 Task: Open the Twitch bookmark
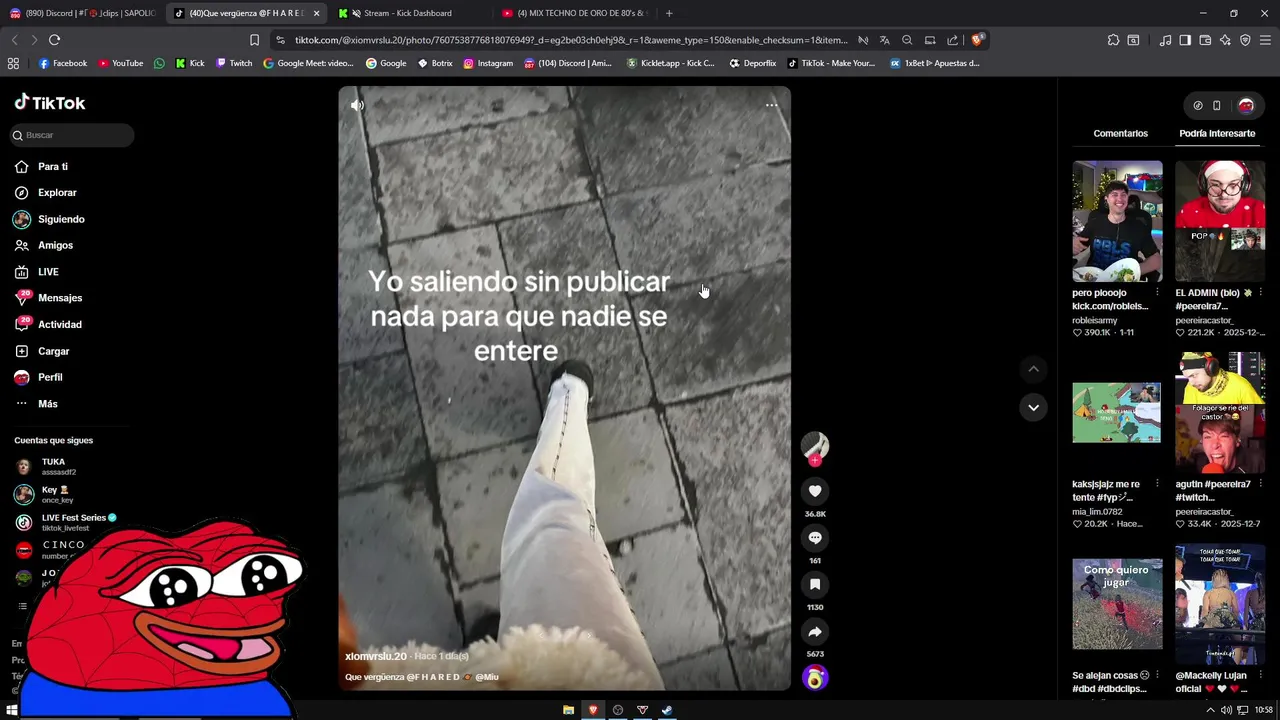click(234, 63)
